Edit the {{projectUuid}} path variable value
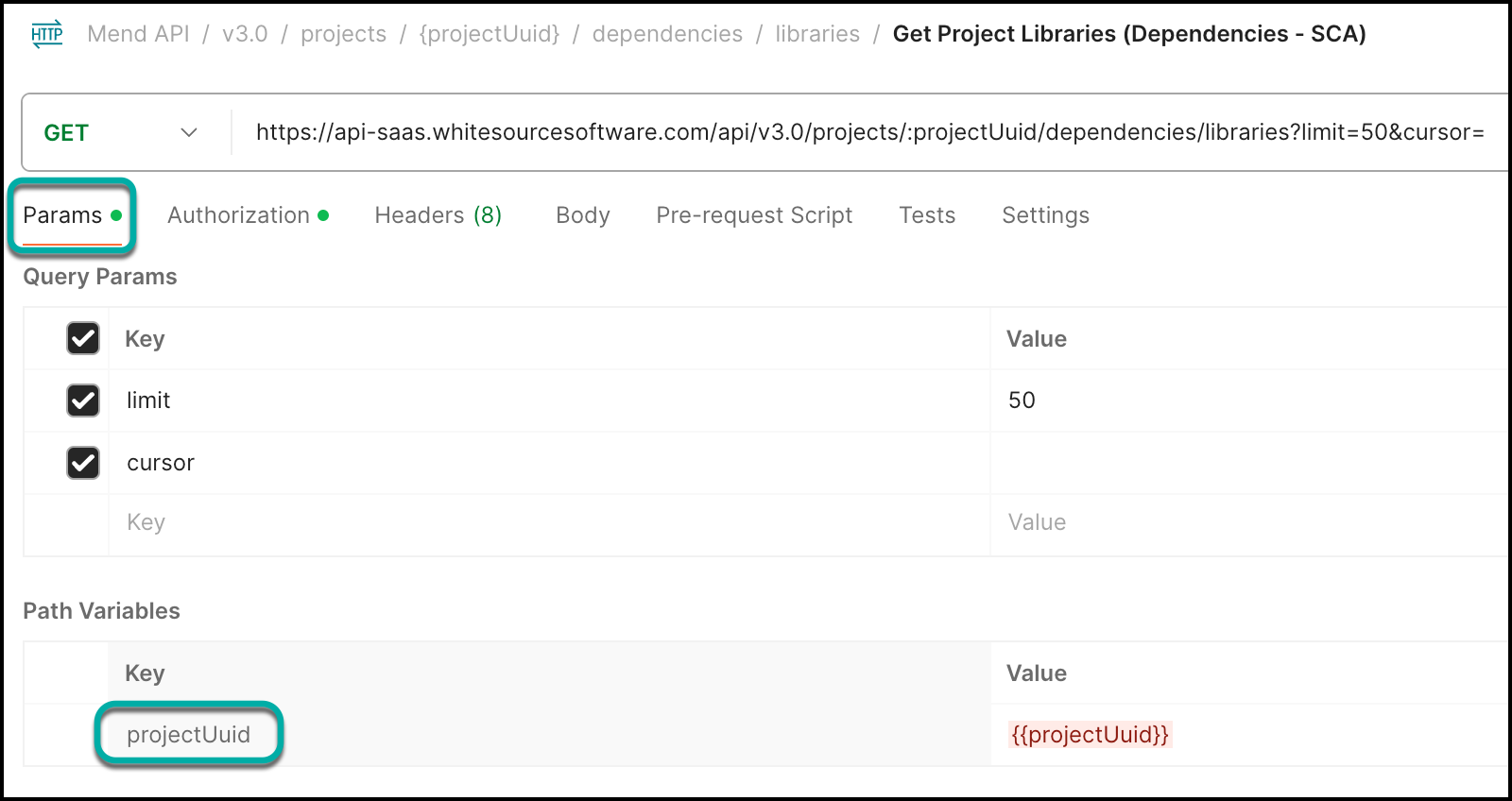Image resolution: width=1512 pixels, height=801 pixels. [x=1090, y=735]
